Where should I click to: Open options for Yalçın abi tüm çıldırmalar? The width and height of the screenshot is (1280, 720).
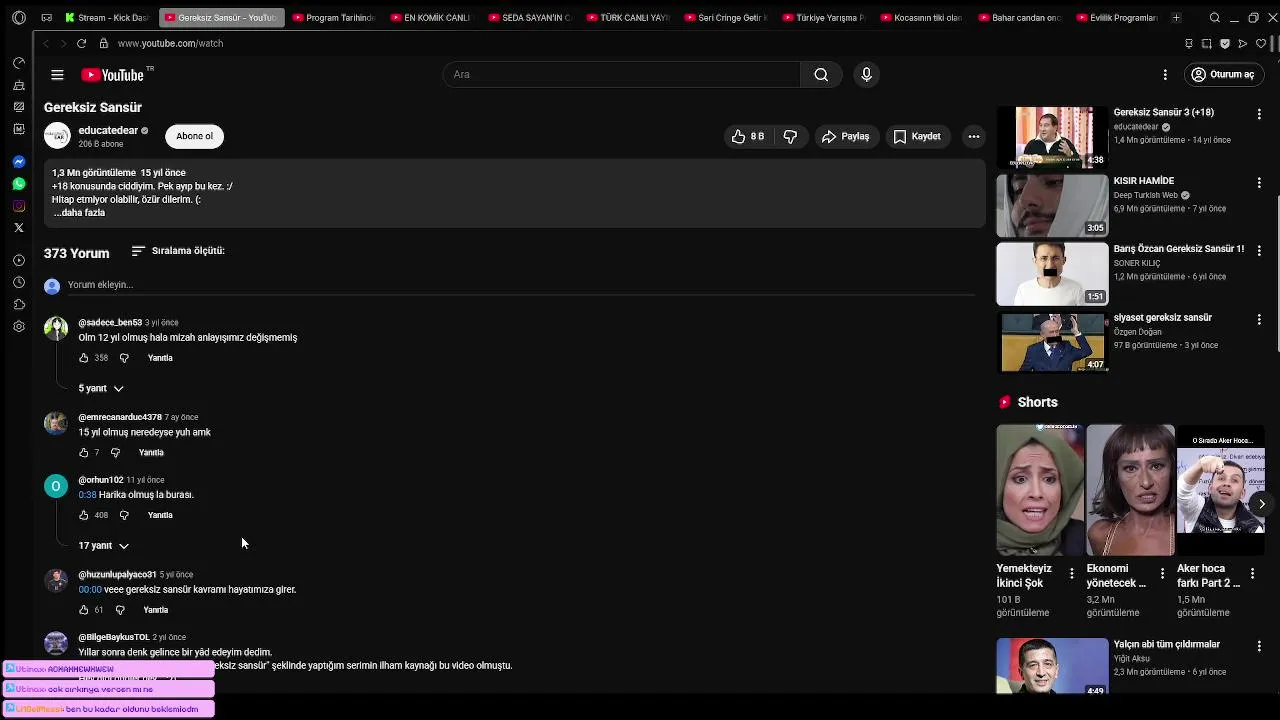tap(1259, 646)
